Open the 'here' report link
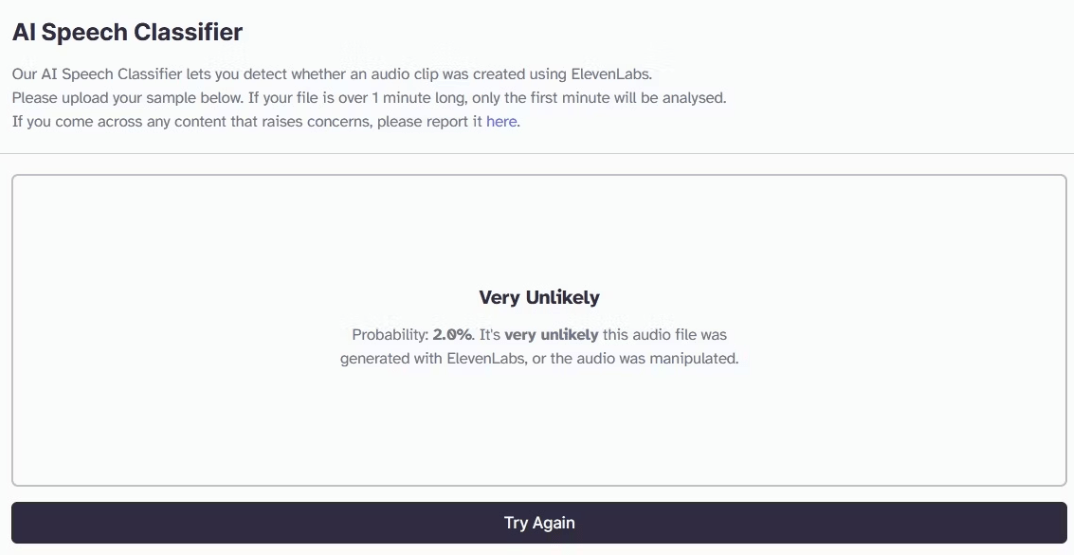 click(501, 122)
